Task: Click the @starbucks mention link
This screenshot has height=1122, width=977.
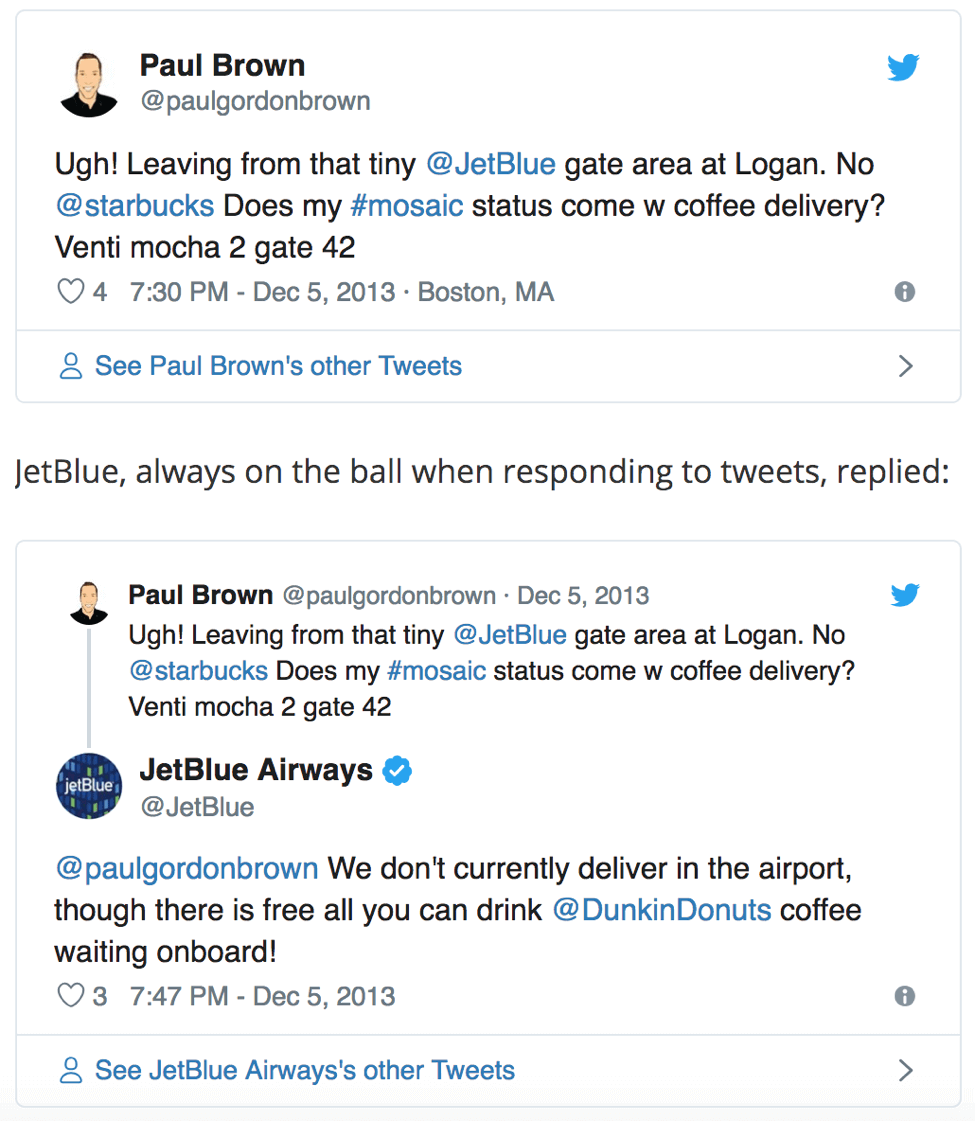Action: coord(135,205)
